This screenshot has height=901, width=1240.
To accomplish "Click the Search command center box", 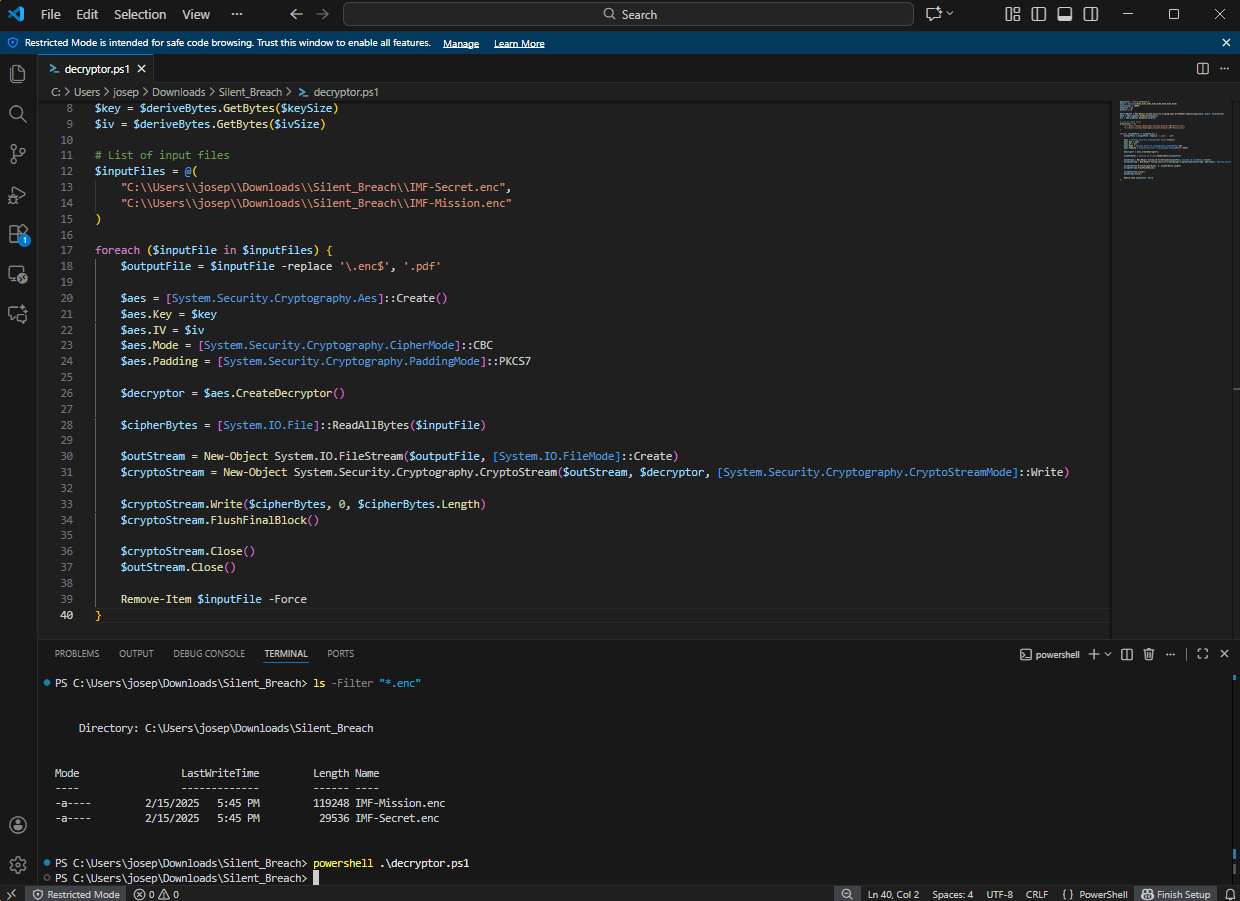I will (x=628, y=14).
